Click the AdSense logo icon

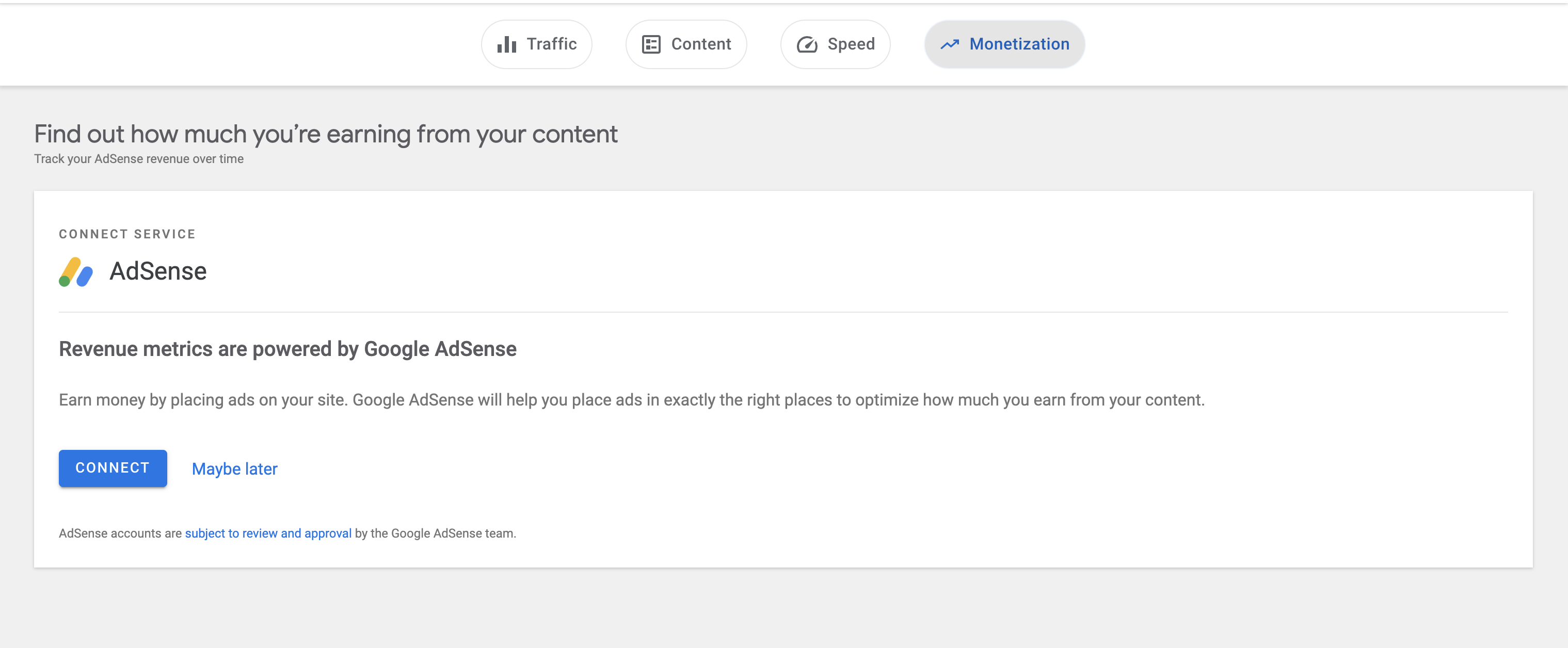pos(75,271)
